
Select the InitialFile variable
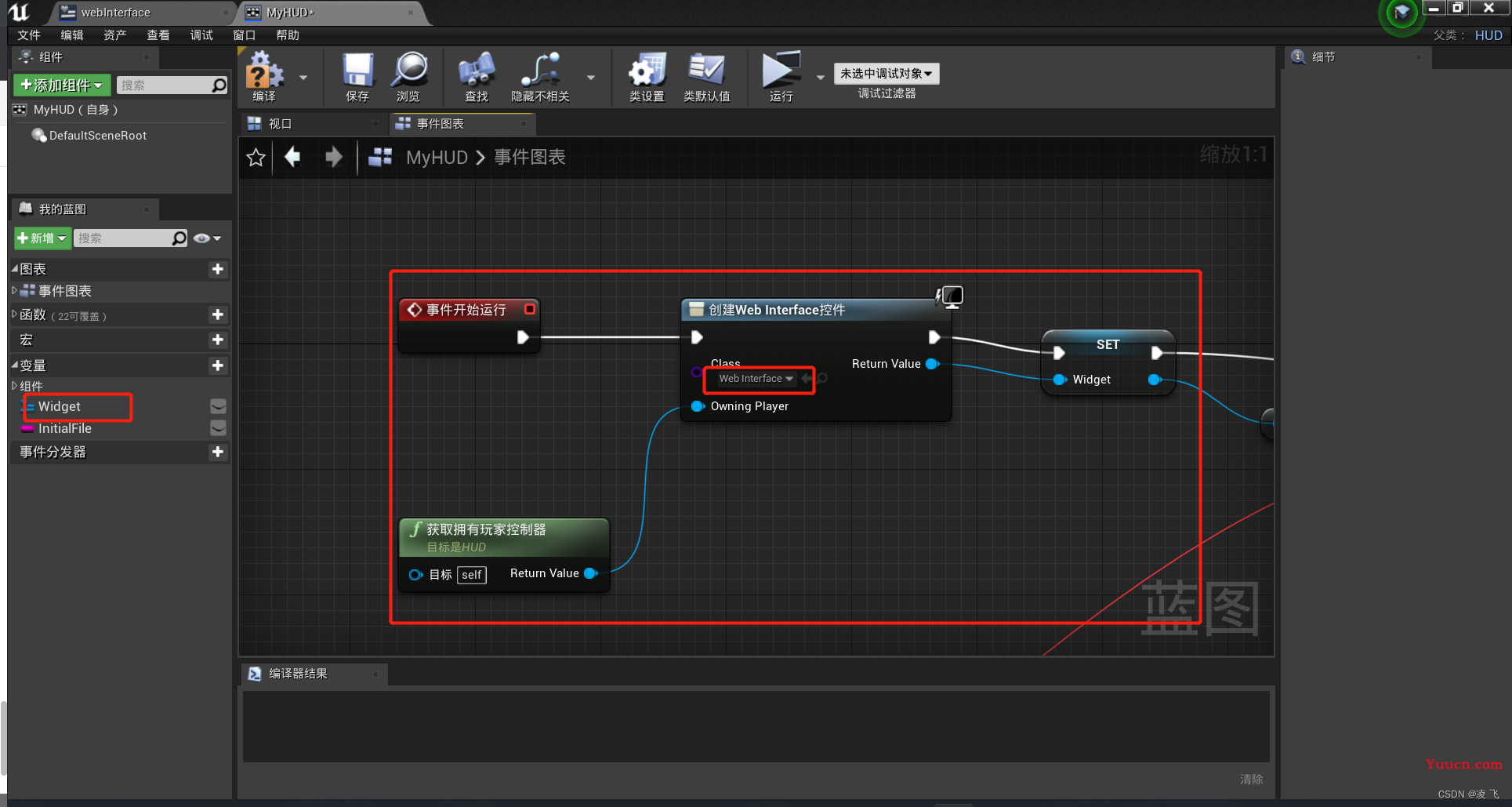[65, 428]
